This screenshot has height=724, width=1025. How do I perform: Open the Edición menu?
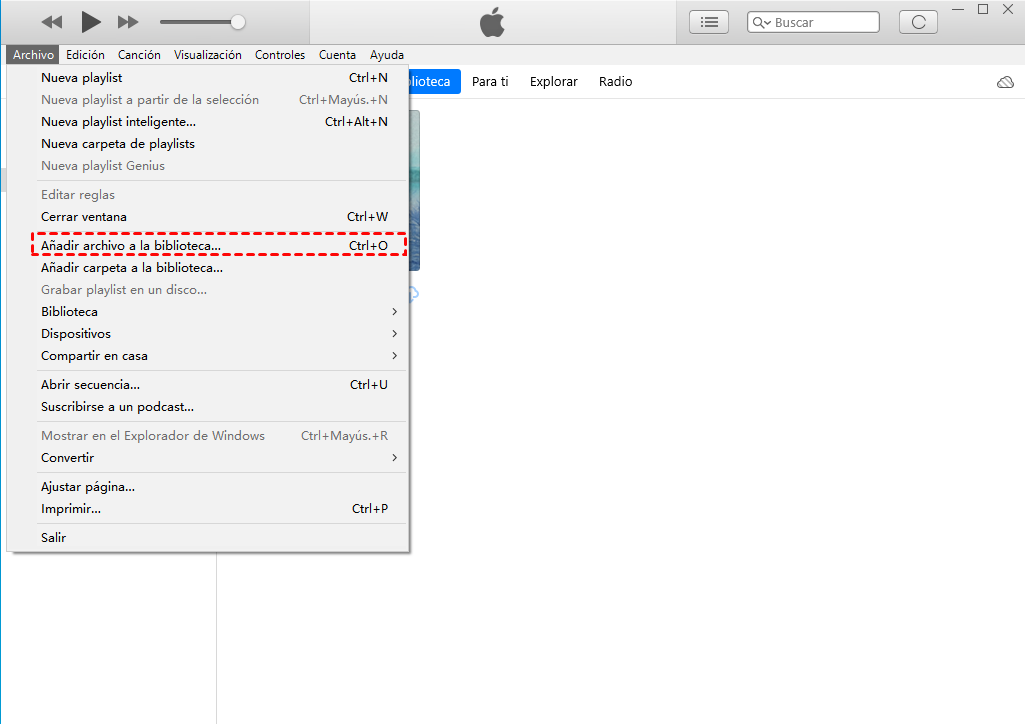coord(85,55)
